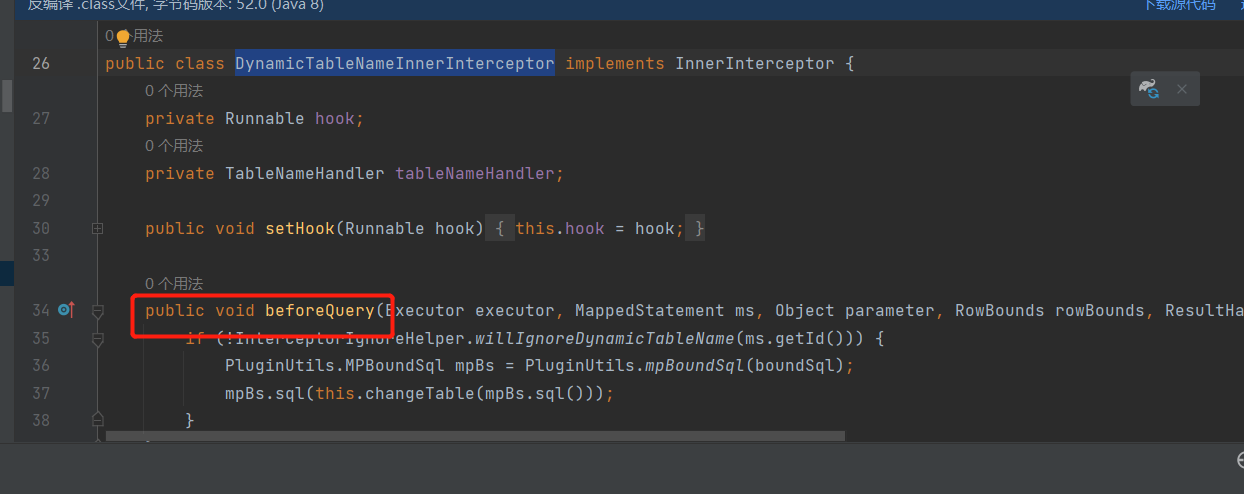
Task: Collapse the beforeQuery method fold on line 34
Action: tap(97, 311)
